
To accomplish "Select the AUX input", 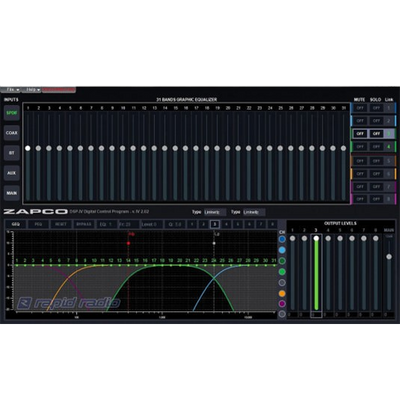I will click(x=12, y=173).
